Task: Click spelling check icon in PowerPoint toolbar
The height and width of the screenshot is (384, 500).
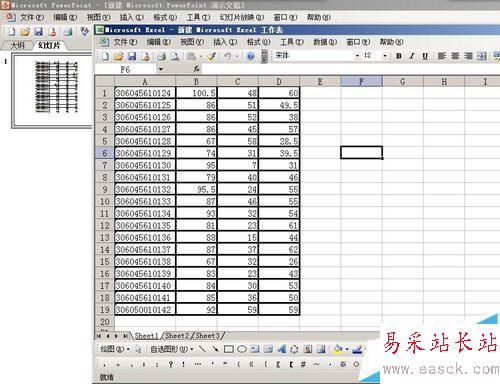Action: coord(85,32)
